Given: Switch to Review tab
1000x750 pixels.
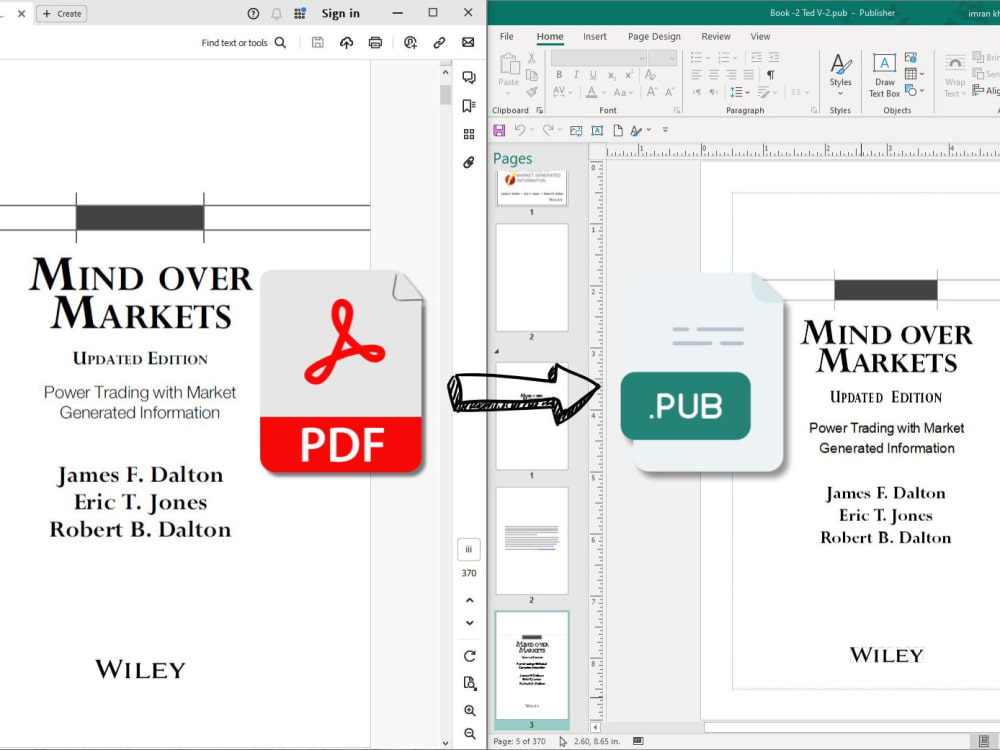Looking at the screenshot, I should coord(716,36).
